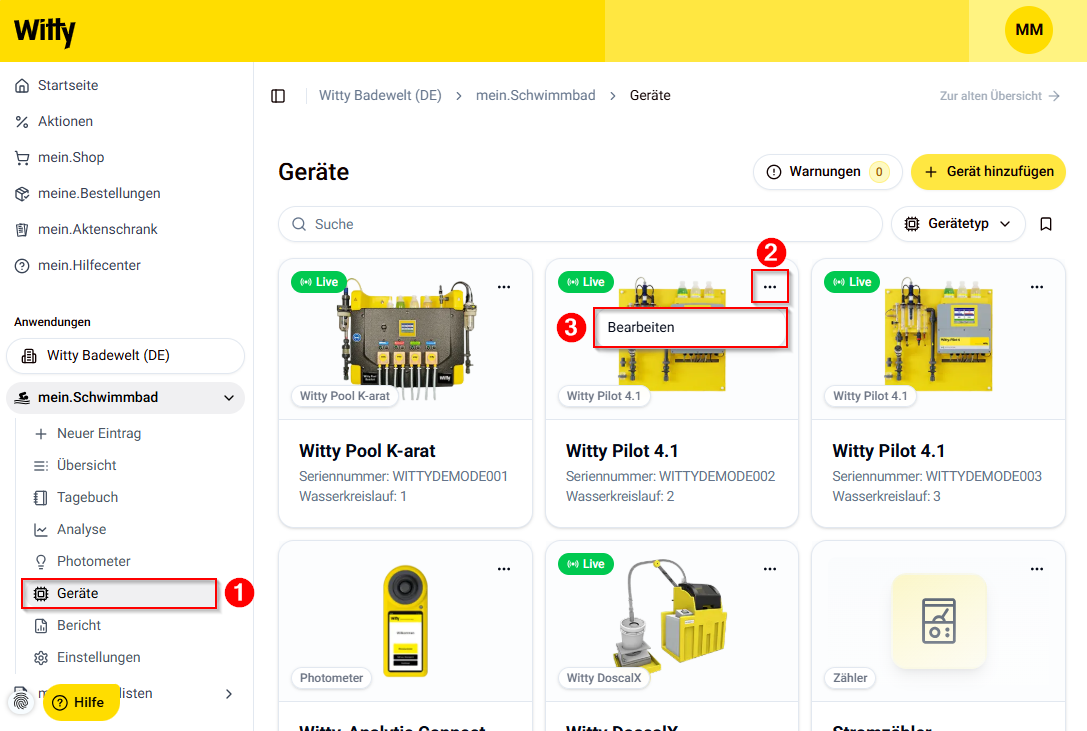Image resolution: width=1087 pixels, height=731 pixels.
Task: Open three-dot menu on WITTYDEMODE003 card
Action: click(x=1037, y=287)
